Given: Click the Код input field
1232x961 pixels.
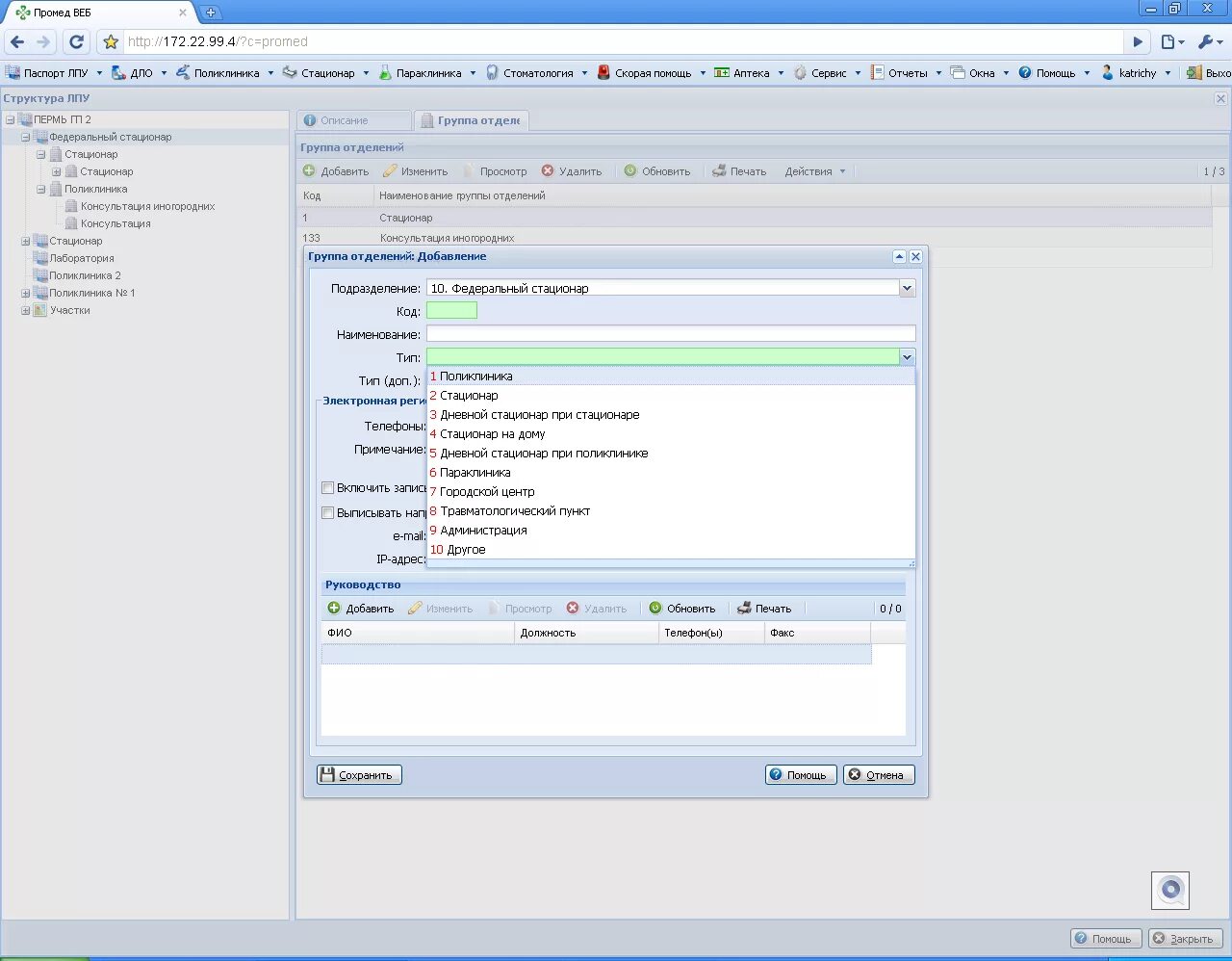Looking at the screenshot, I should 451,311.
